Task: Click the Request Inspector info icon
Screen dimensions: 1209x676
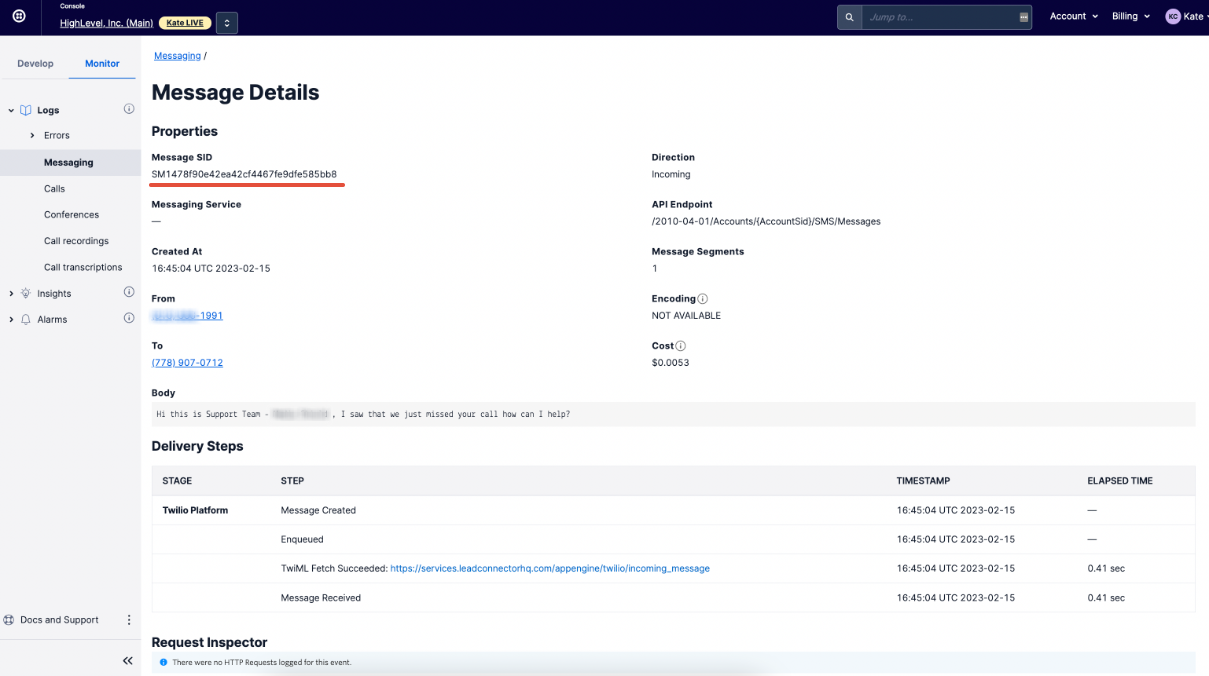Action: pyautogui.click(x=163, y=662)
